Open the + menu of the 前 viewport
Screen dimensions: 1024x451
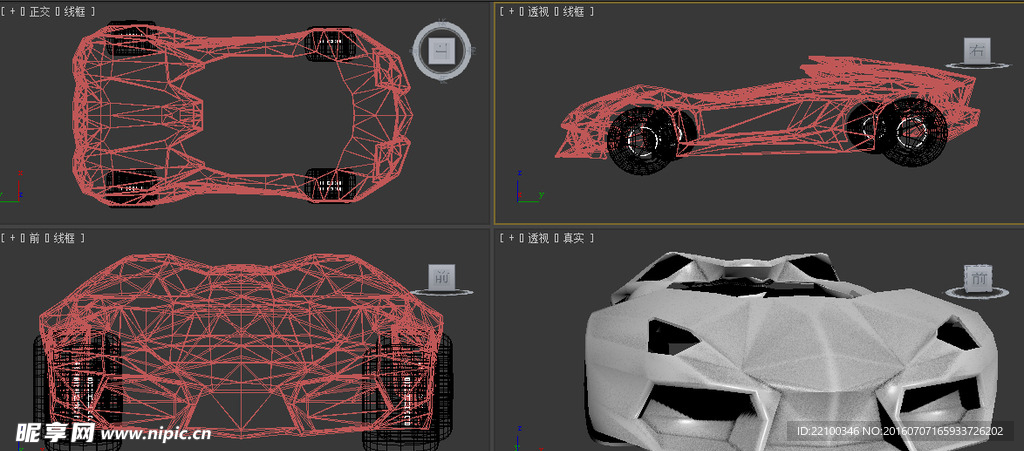point(13,238)
